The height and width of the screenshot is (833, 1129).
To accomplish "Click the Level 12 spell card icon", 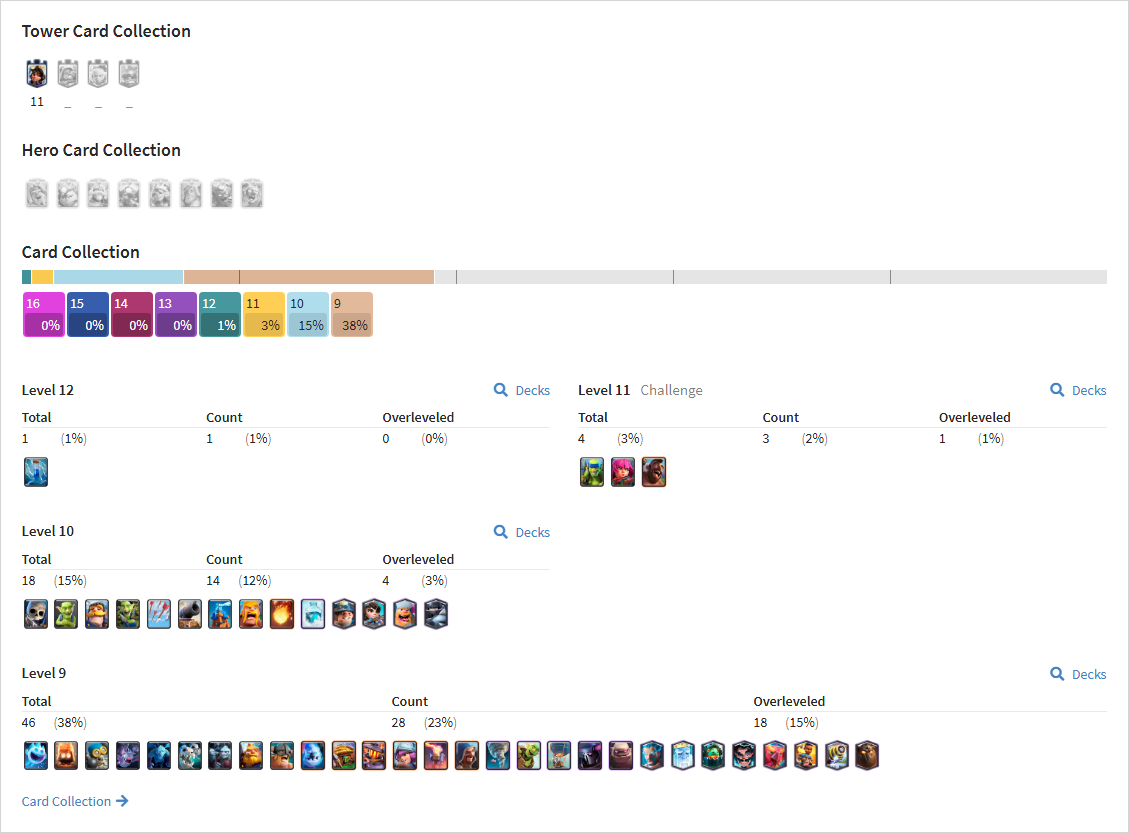I will (x=36, y=472).
